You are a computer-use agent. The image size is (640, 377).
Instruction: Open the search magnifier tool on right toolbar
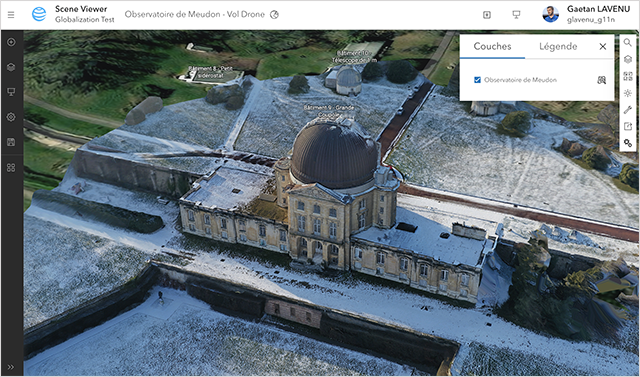point(628,42)
